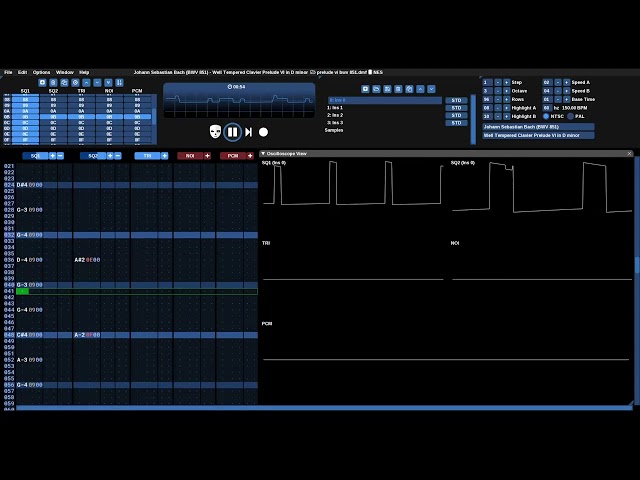Open the Edit menu
This screenshot has height=480, width=640.
(22, 72)
